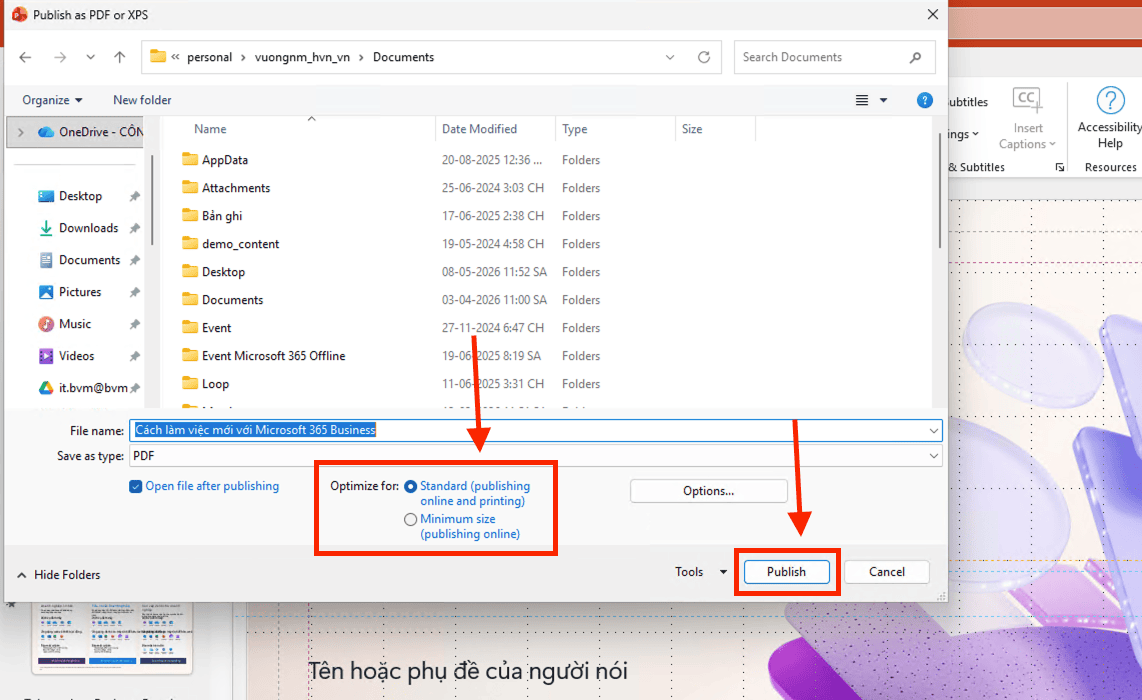Open Captions & Subtitles dialog launcher
Viewport: 1142px width, 700px height.
coord(1060,168)
